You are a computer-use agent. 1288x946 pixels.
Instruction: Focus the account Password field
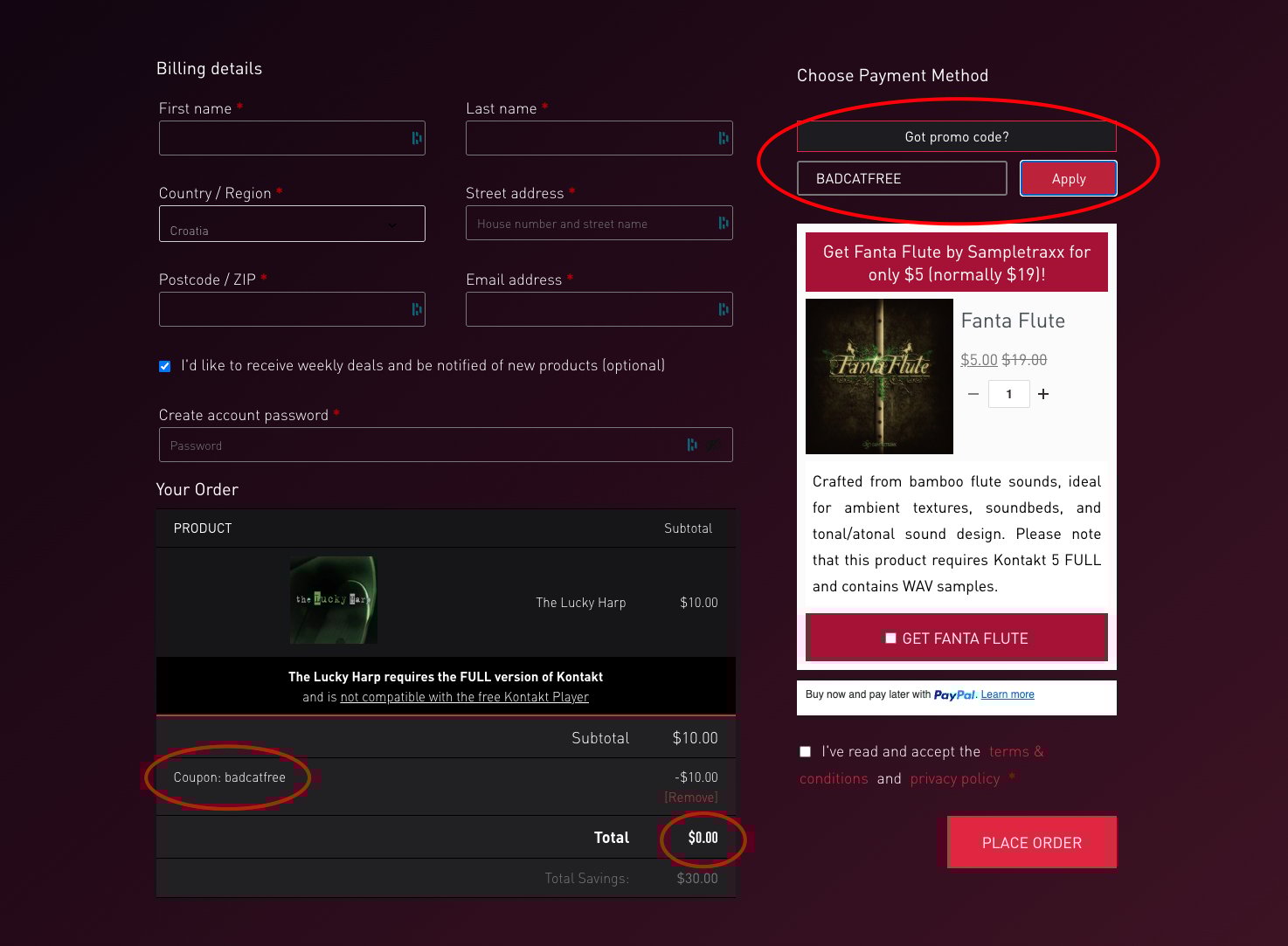point(446,445)
